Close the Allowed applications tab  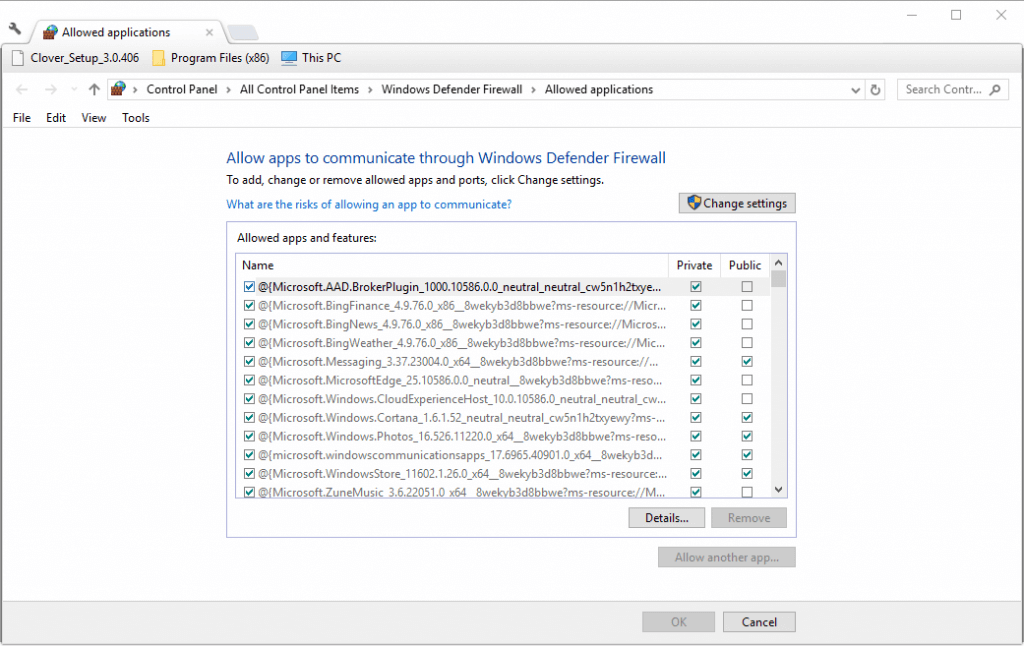209,32
